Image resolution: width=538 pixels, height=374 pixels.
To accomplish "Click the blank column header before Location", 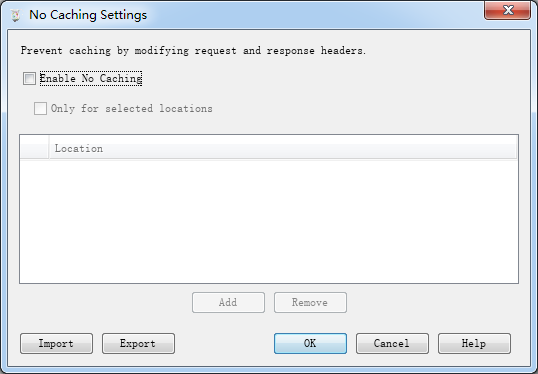I will [34, 148].
